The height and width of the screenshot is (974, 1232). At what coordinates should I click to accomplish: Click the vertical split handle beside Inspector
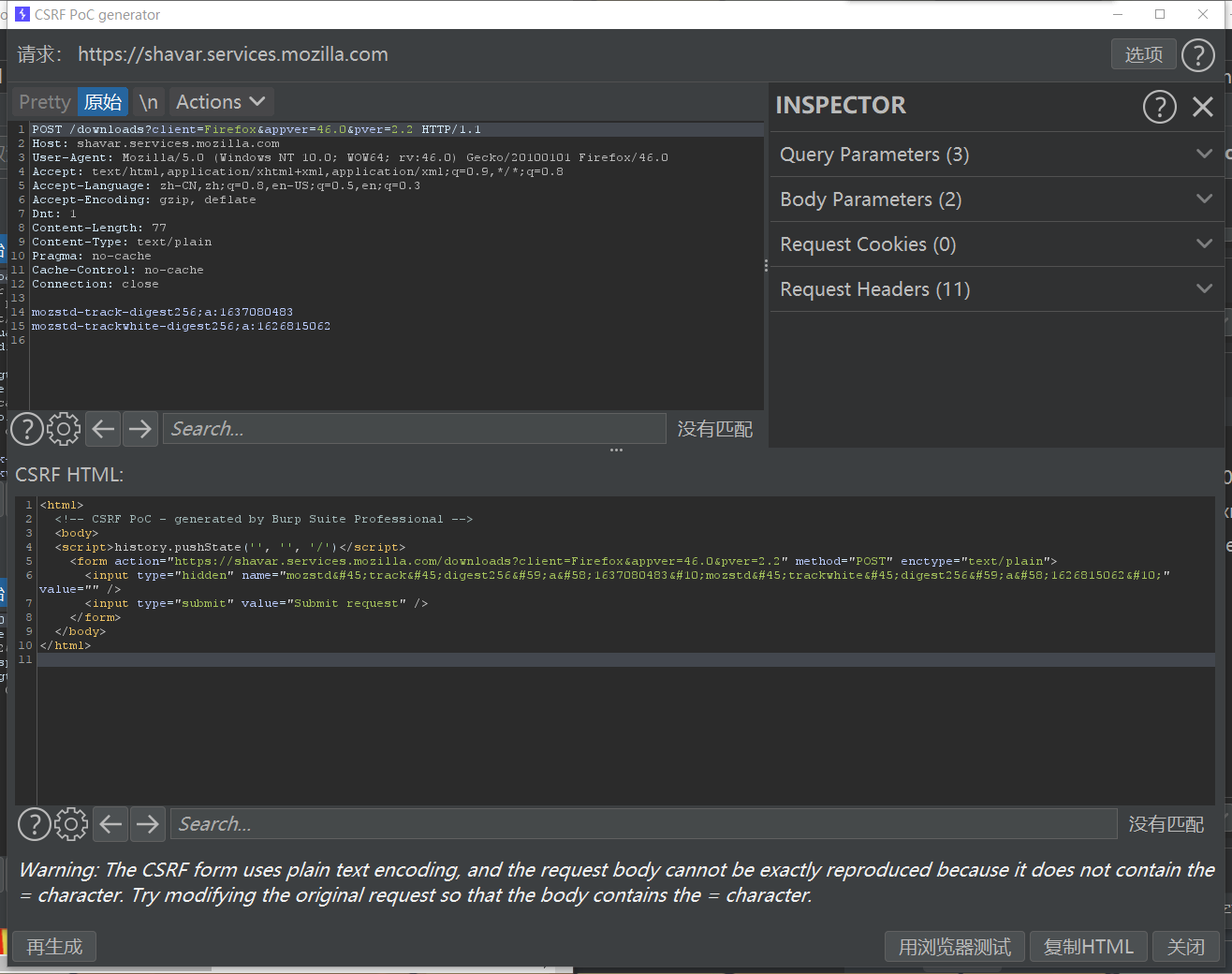767,266
